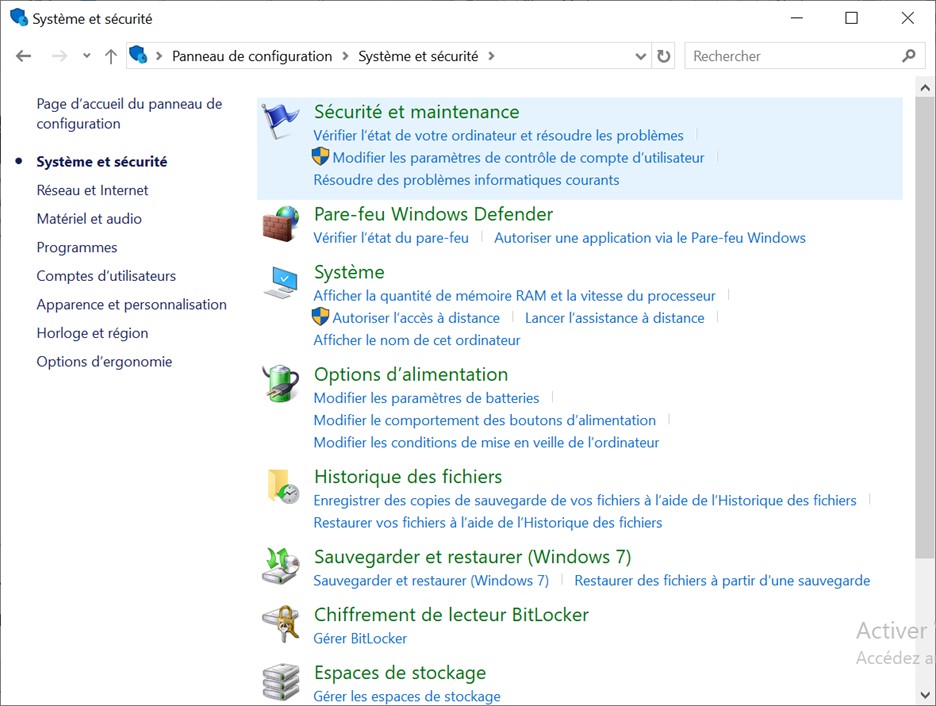Screen dimensions: 936x706
Task: Click Enregistrer des copies de sauvegarde link
Action: (x=585, y=500)
